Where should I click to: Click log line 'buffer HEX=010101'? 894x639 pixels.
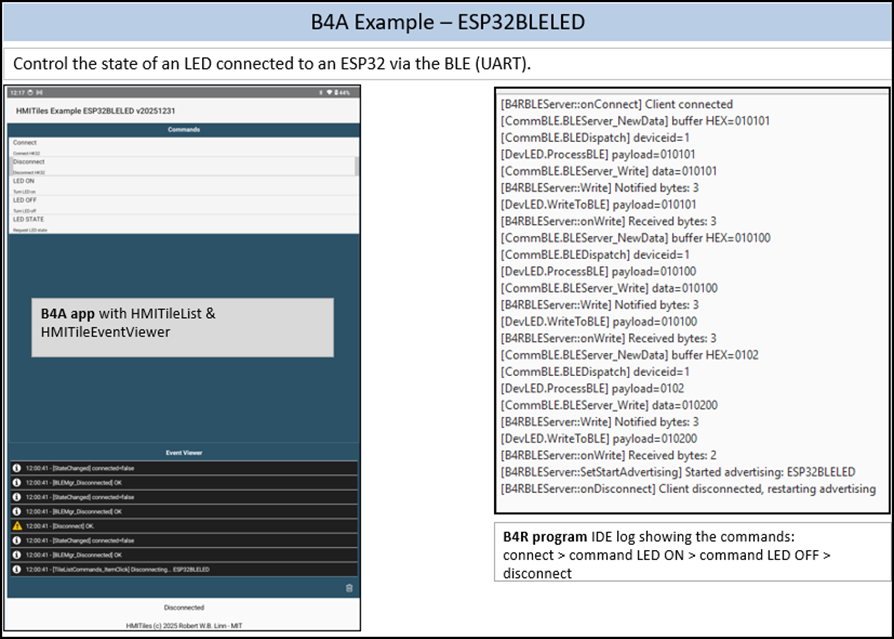pos(635,121)
